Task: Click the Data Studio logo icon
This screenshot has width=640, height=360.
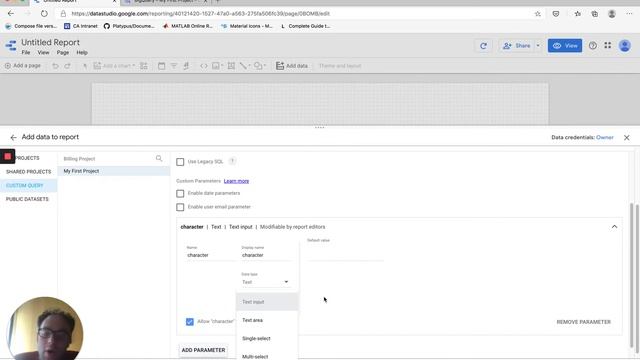Action: pos(11,46)
